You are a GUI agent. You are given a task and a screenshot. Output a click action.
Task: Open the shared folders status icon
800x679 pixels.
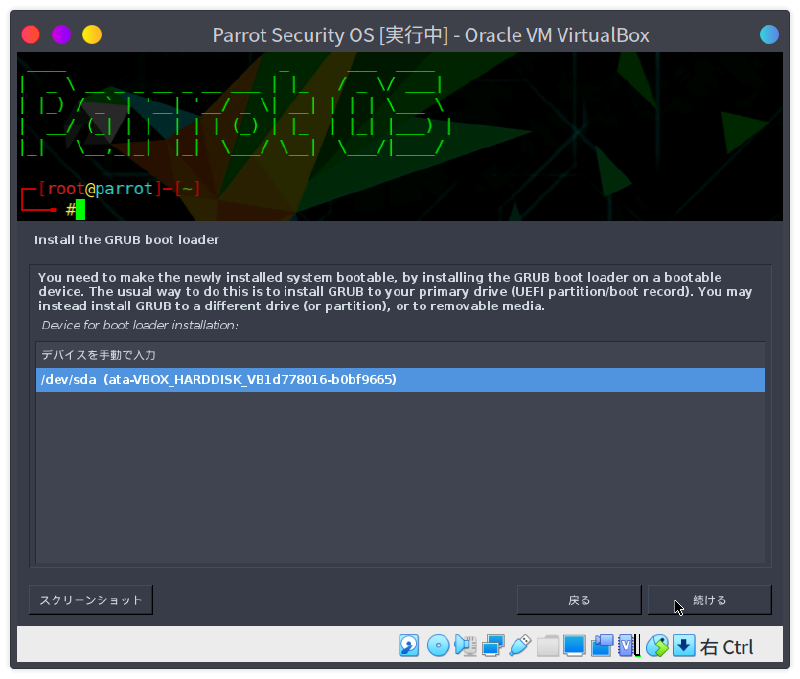547,645
